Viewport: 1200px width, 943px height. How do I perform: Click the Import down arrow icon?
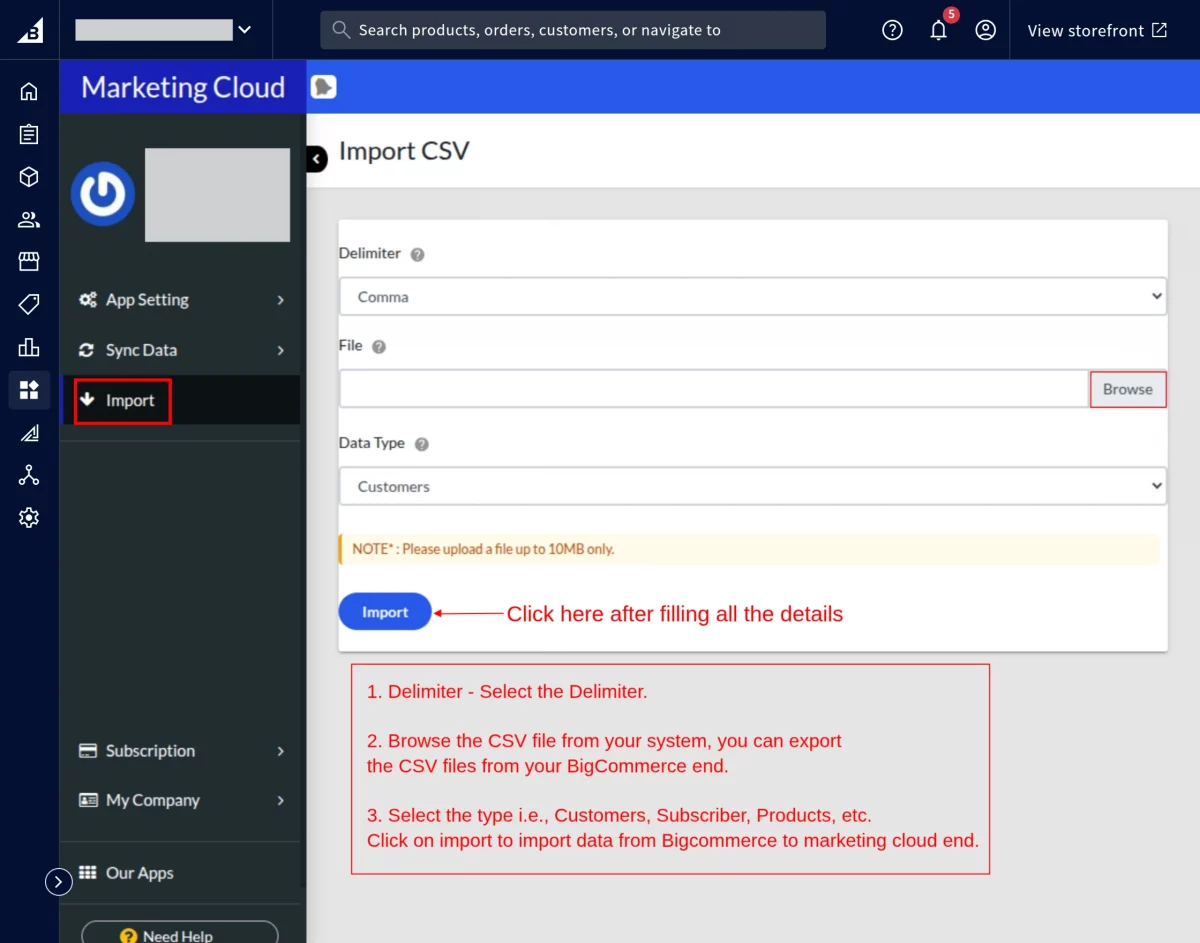[x=87, y=400]
